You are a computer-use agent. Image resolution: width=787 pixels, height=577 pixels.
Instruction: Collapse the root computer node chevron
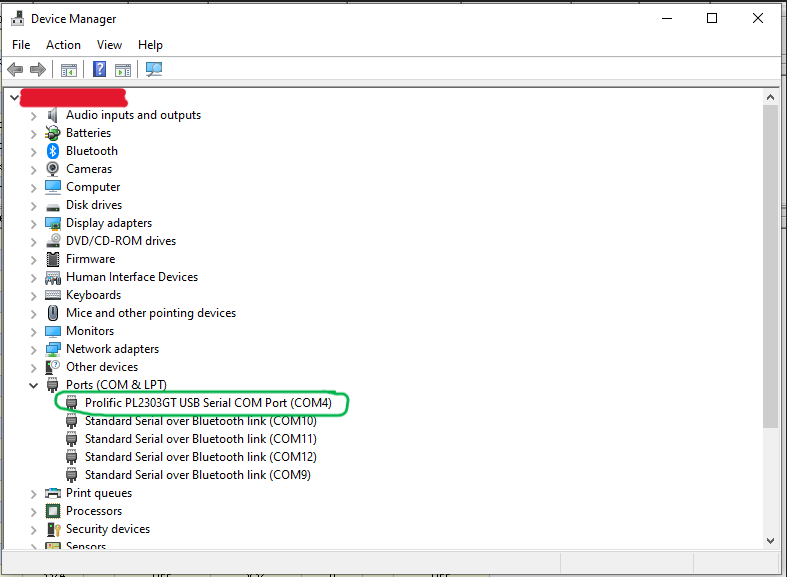15,97
